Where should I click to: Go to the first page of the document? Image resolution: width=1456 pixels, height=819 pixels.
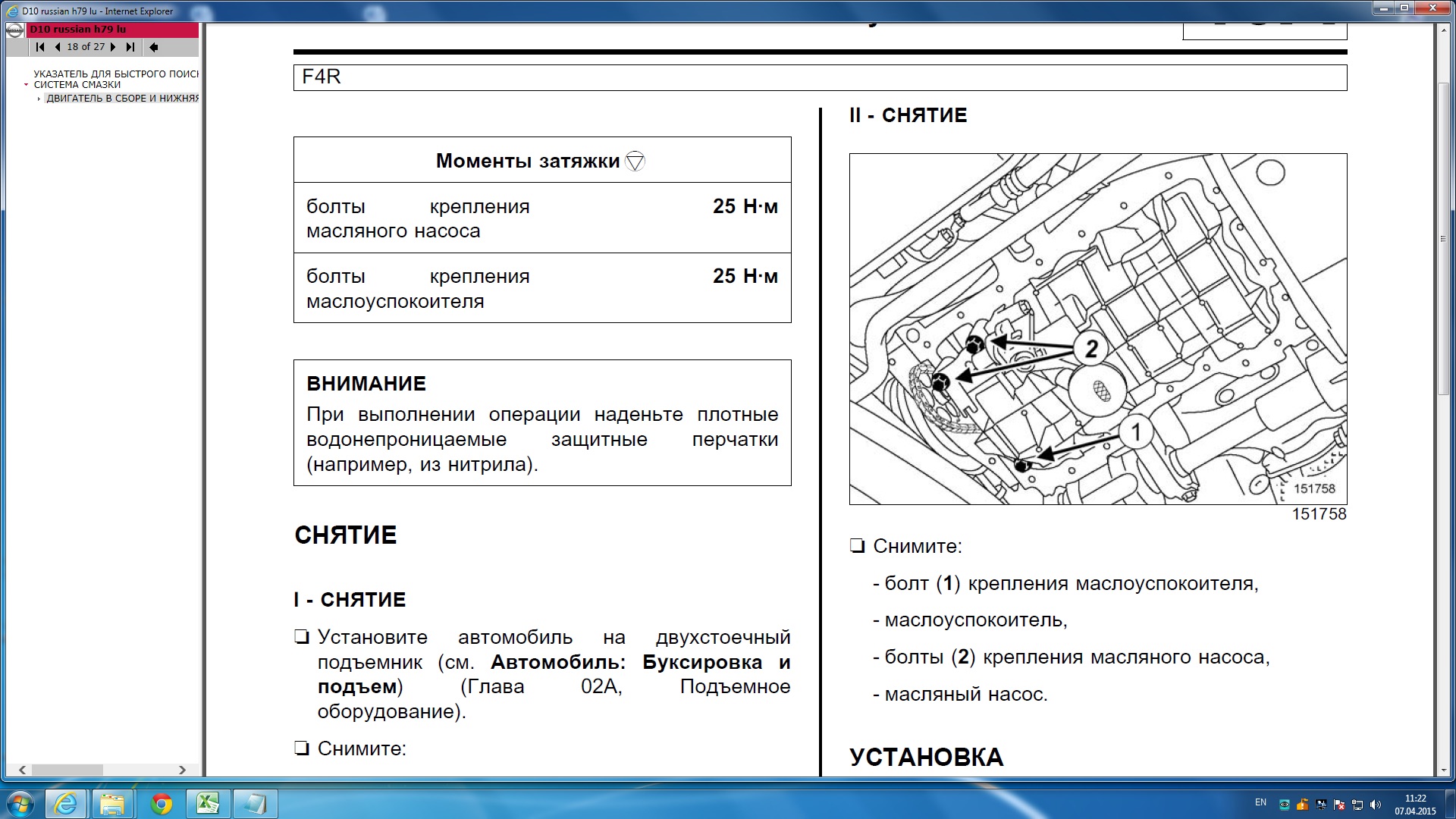pos(40,47)
